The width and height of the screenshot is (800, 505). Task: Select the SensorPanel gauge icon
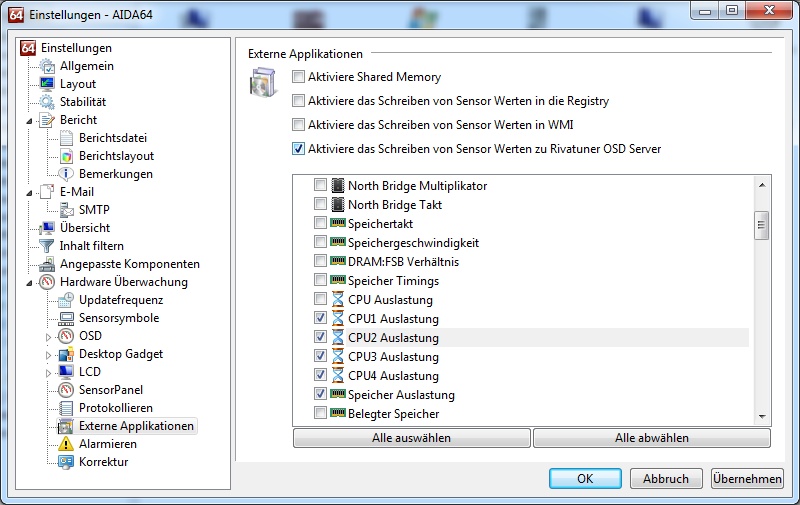[66, 390]
